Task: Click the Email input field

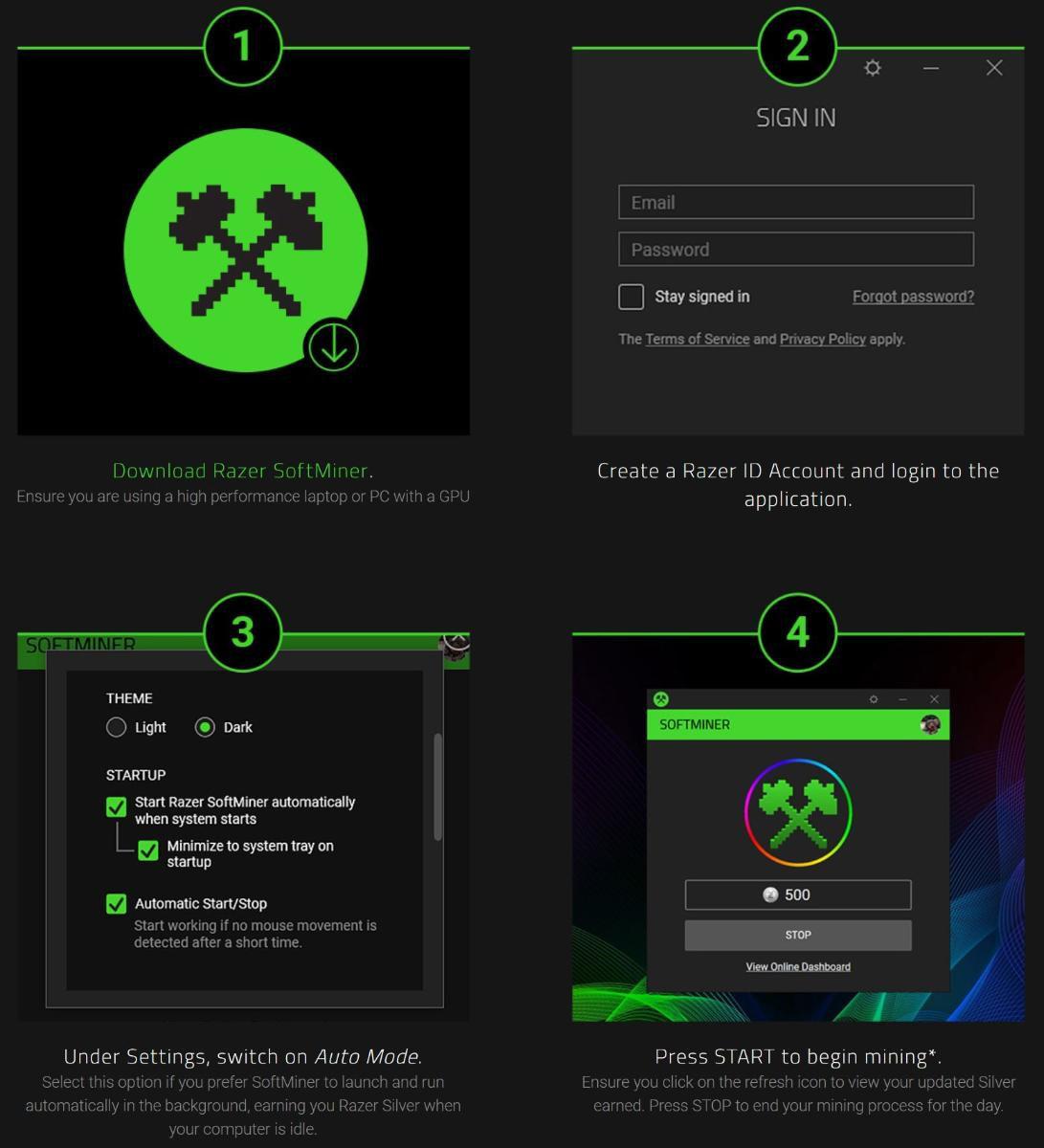Action: point(796,203)
